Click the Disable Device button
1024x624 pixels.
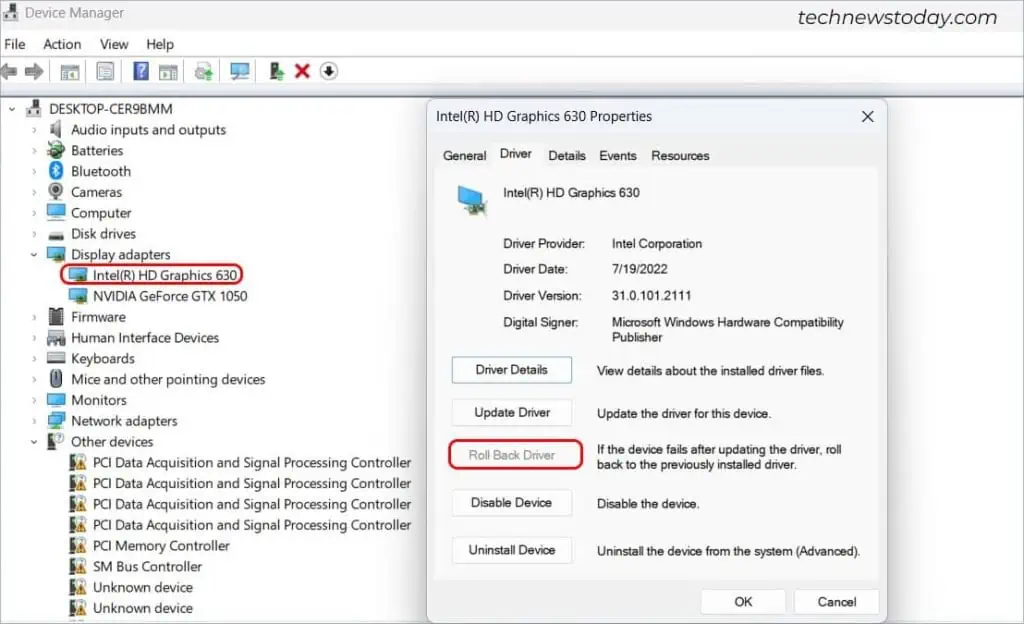pos(511,503)
